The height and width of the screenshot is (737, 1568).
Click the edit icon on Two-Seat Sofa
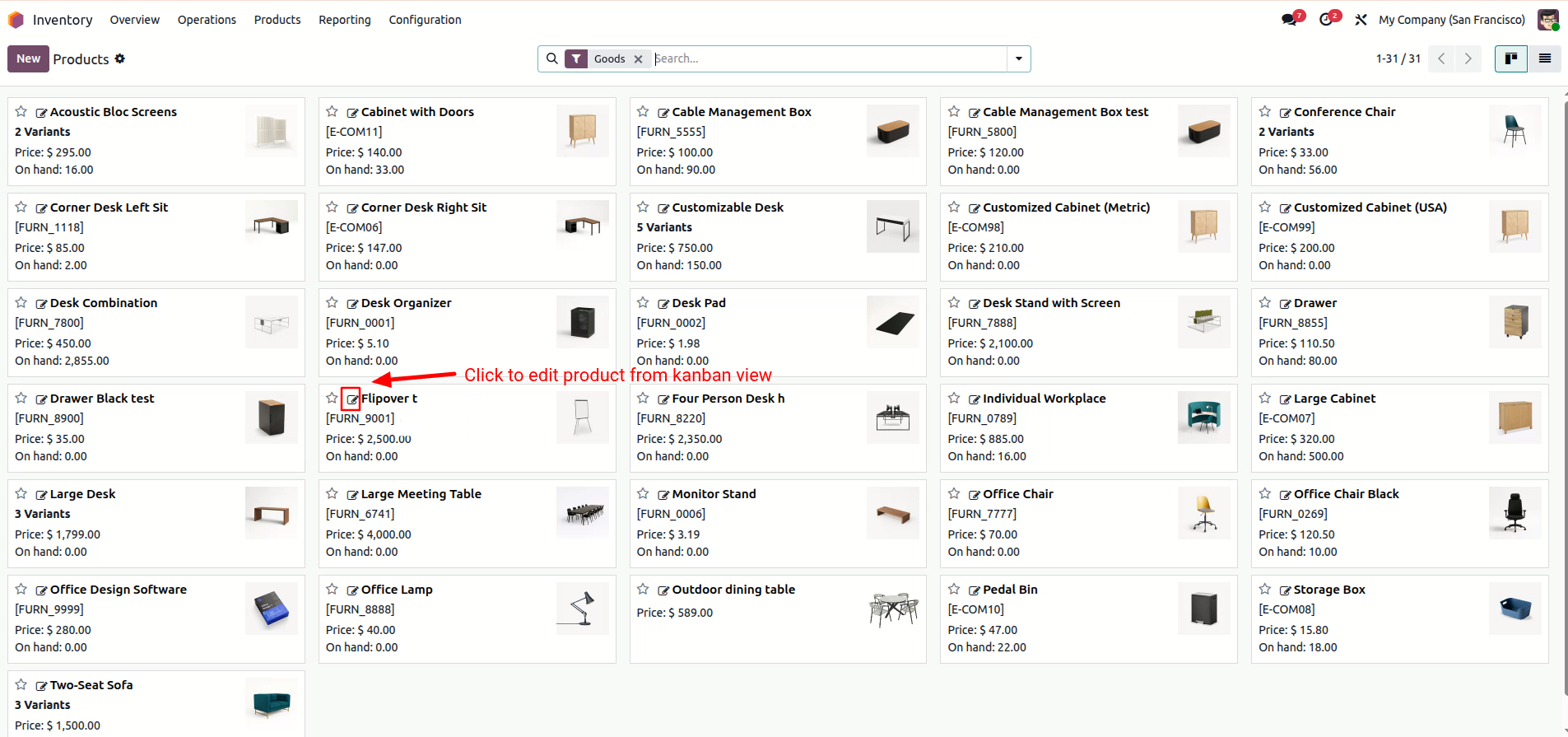point(41,686)
